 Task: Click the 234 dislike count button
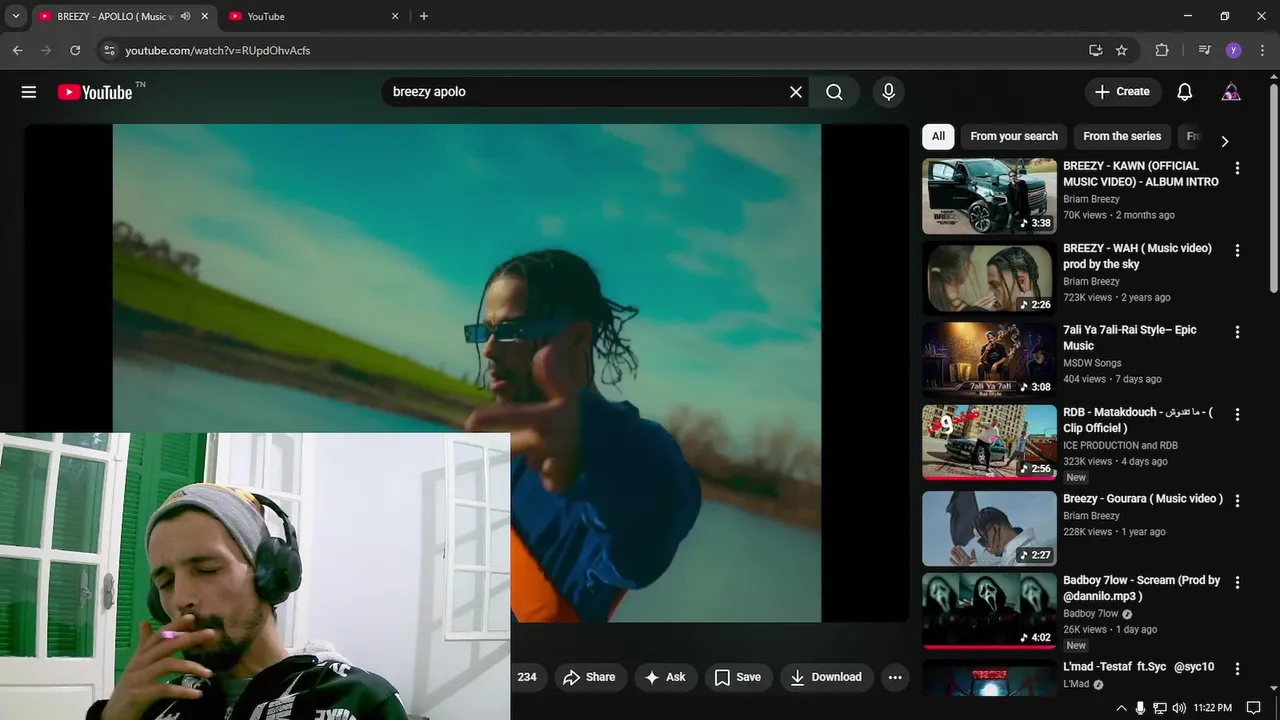coord(527,677)
